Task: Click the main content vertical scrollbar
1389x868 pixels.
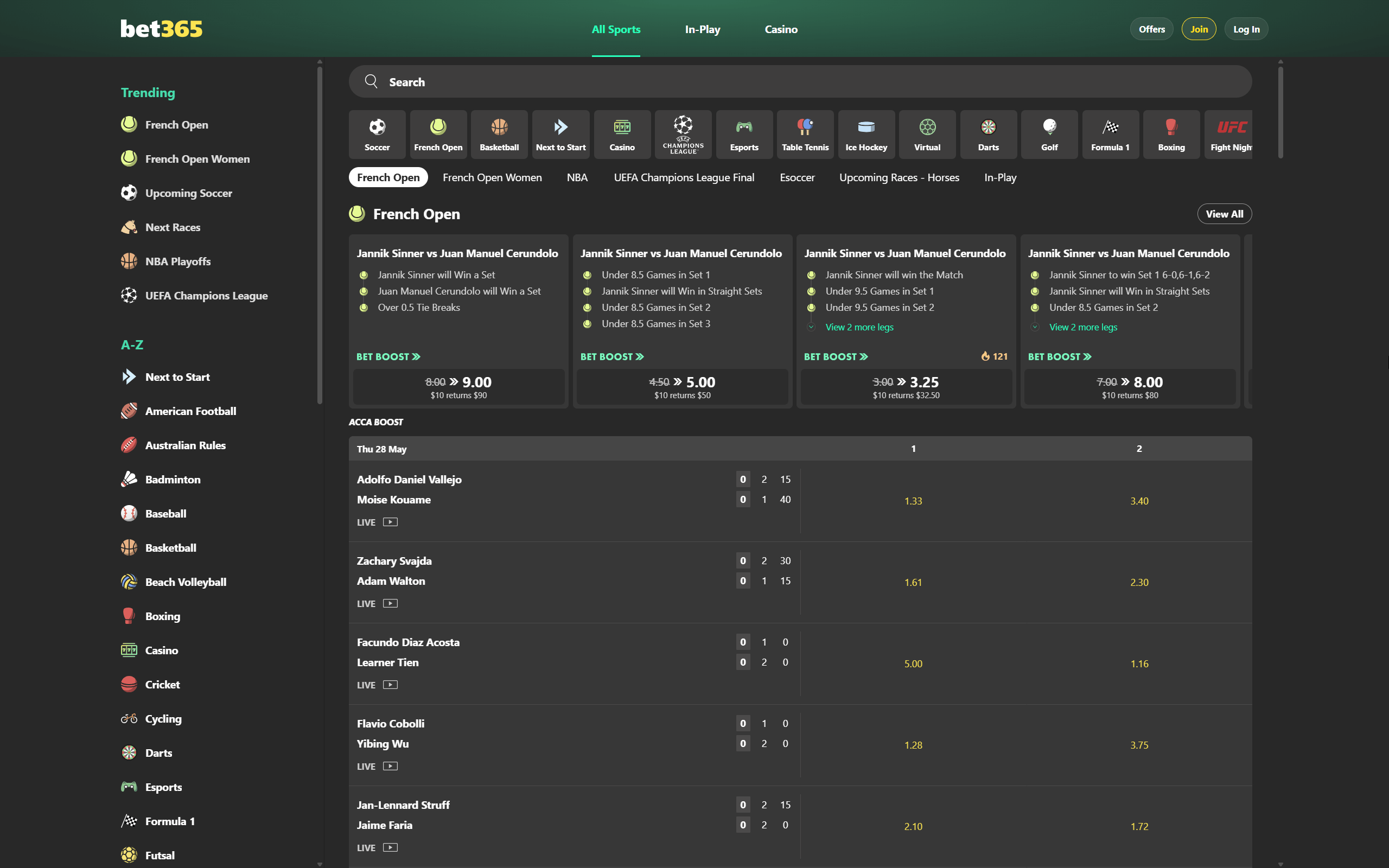Action: coord(1280,112)
